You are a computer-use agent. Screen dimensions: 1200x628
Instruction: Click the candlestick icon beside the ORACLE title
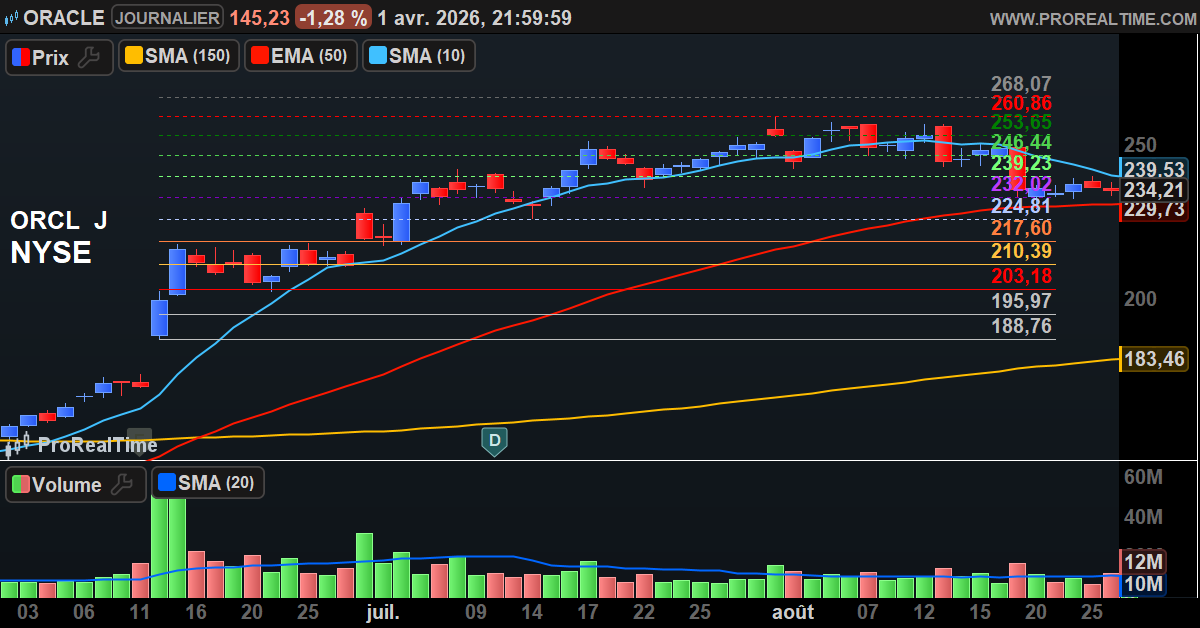(x=11, y=17)
